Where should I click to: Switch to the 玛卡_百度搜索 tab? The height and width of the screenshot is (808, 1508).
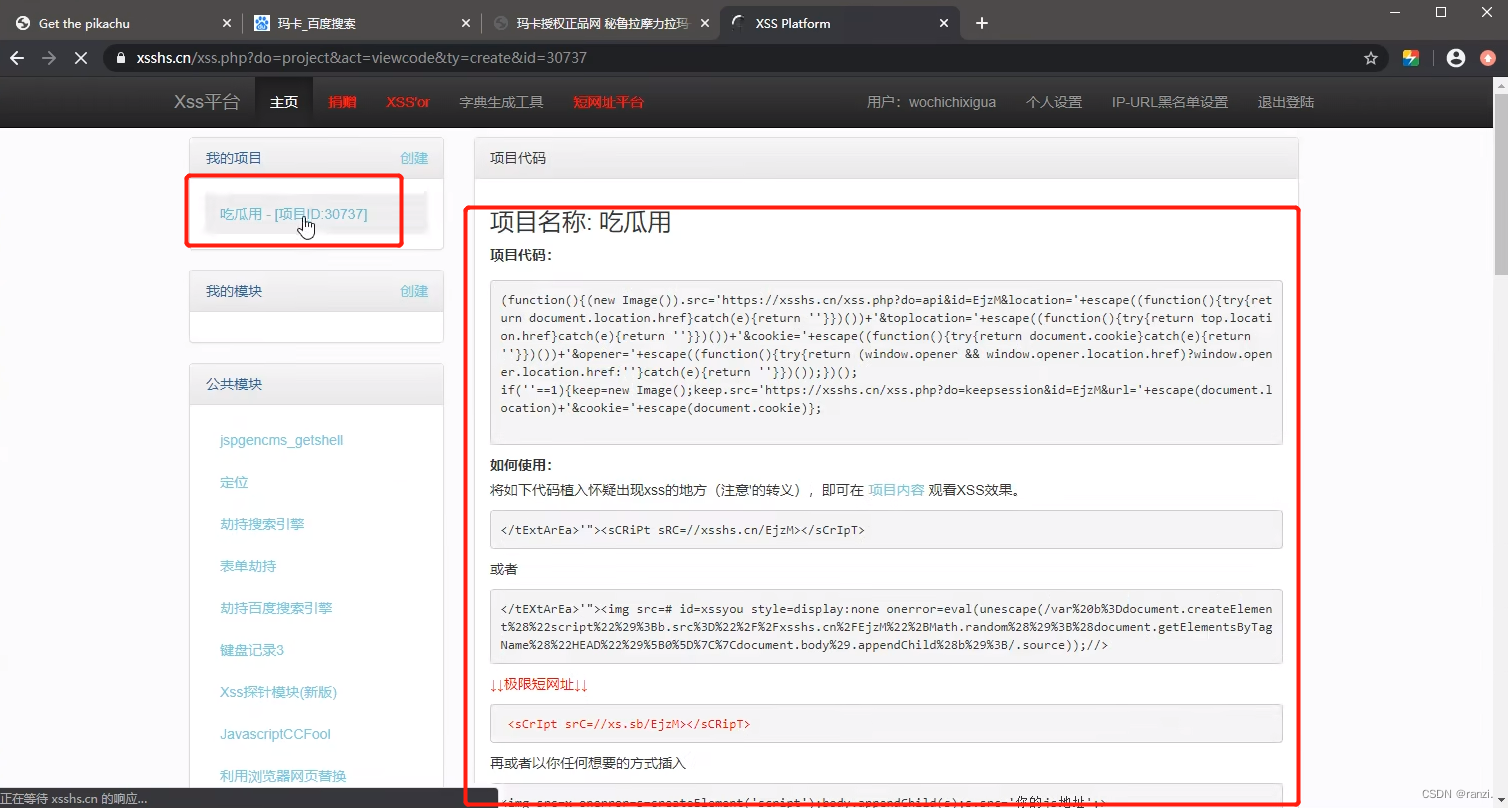coord(361,23)
